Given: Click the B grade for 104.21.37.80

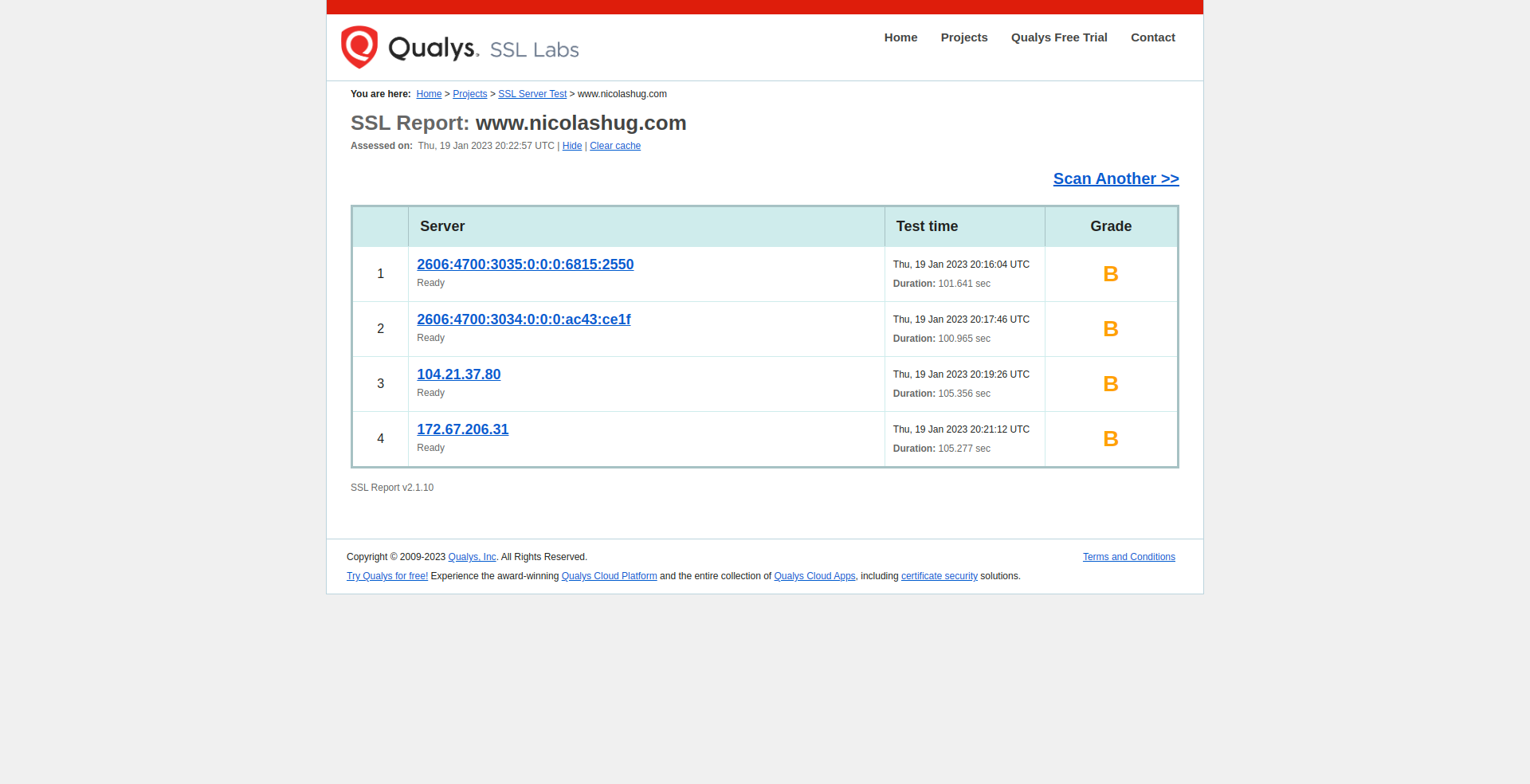Looking at the screenshot, I should [x=1111, y=384].
